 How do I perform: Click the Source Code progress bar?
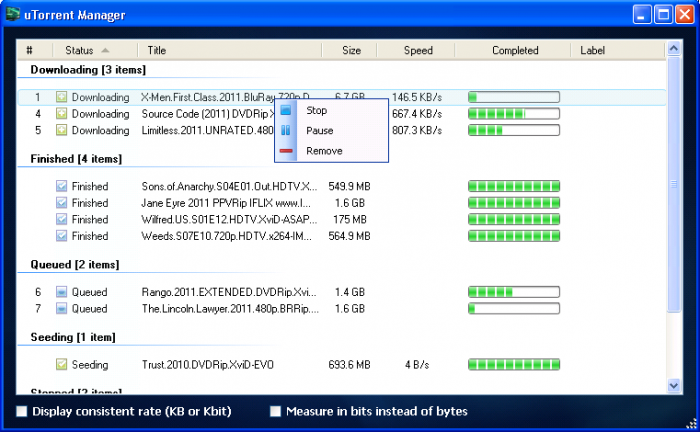point(514,113)
